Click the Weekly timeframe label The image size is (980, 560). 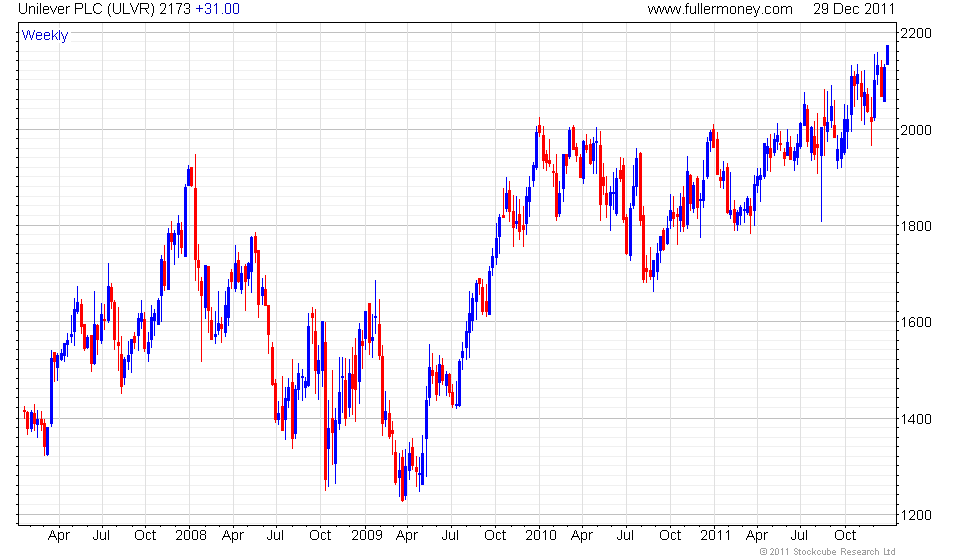click(44, 36)
